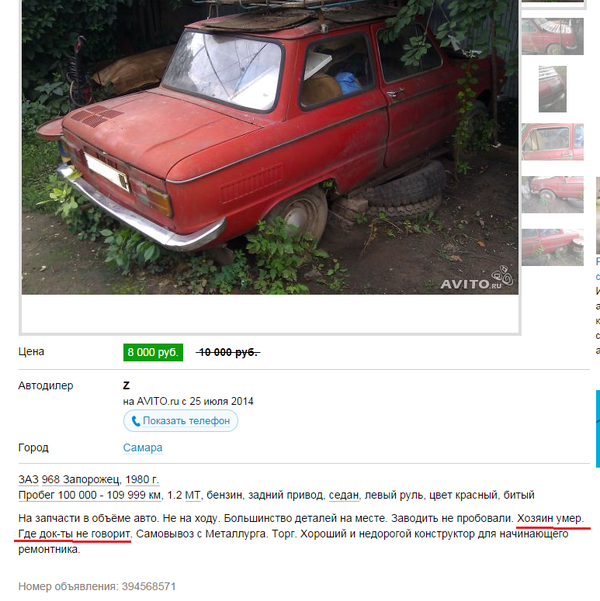Image resolution: width=600 pixels, height=601 pixels.
Task: Select the first red car side thumbnail
Action: tap(552, 36)
